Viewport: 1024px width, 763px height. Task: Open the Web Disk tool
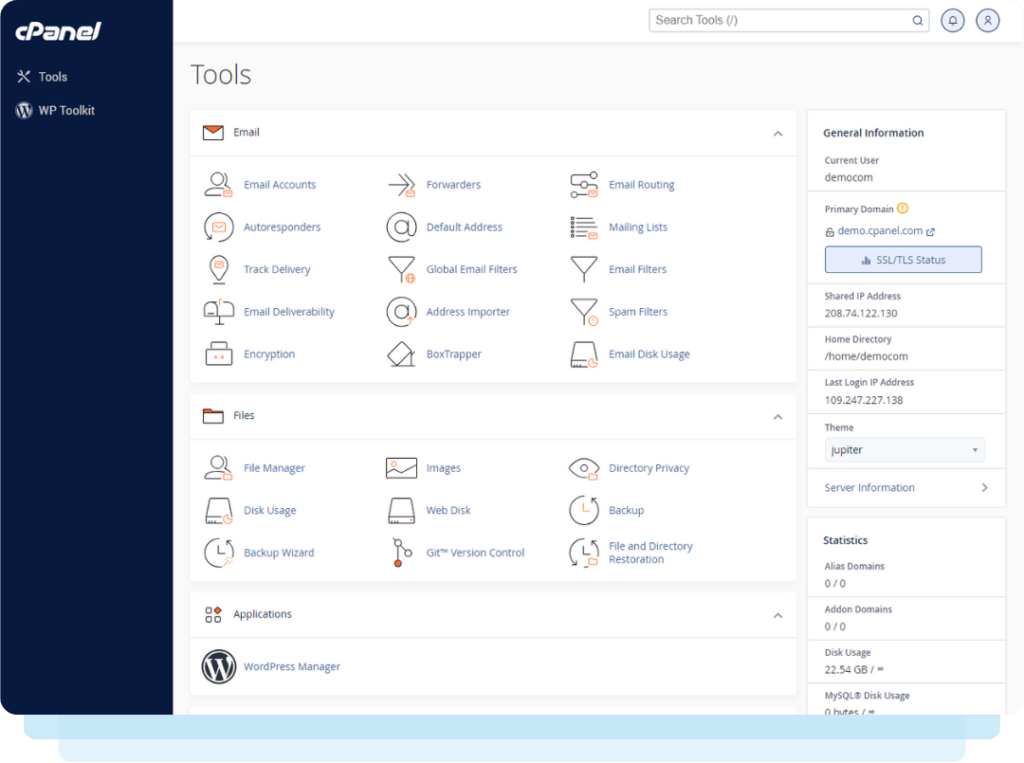[x=449, y=510]
